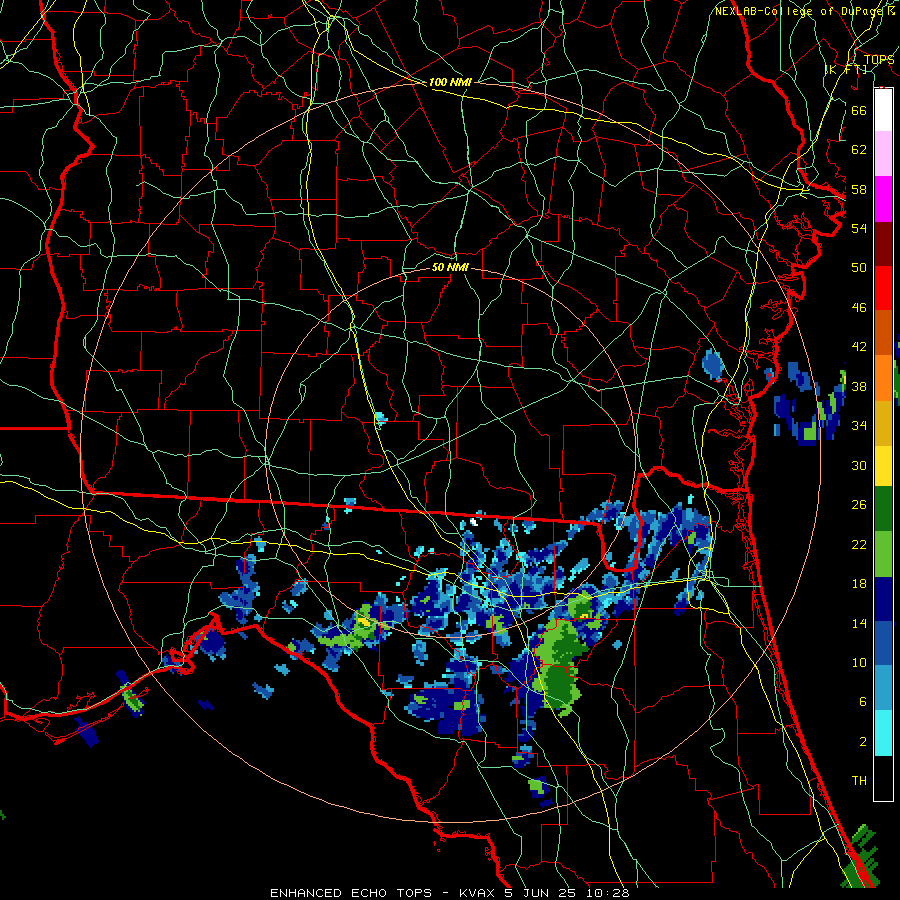Click the "5 JUN 25" date text
The image size is (900, 900).
coord(542,893)
